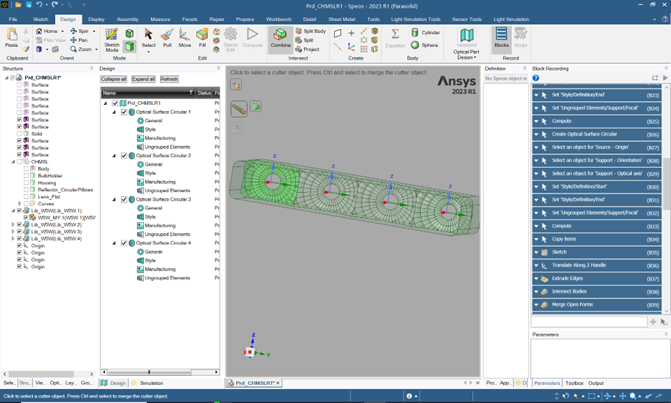Switch to the Simulation panel tab

click(x=147, y=383)
